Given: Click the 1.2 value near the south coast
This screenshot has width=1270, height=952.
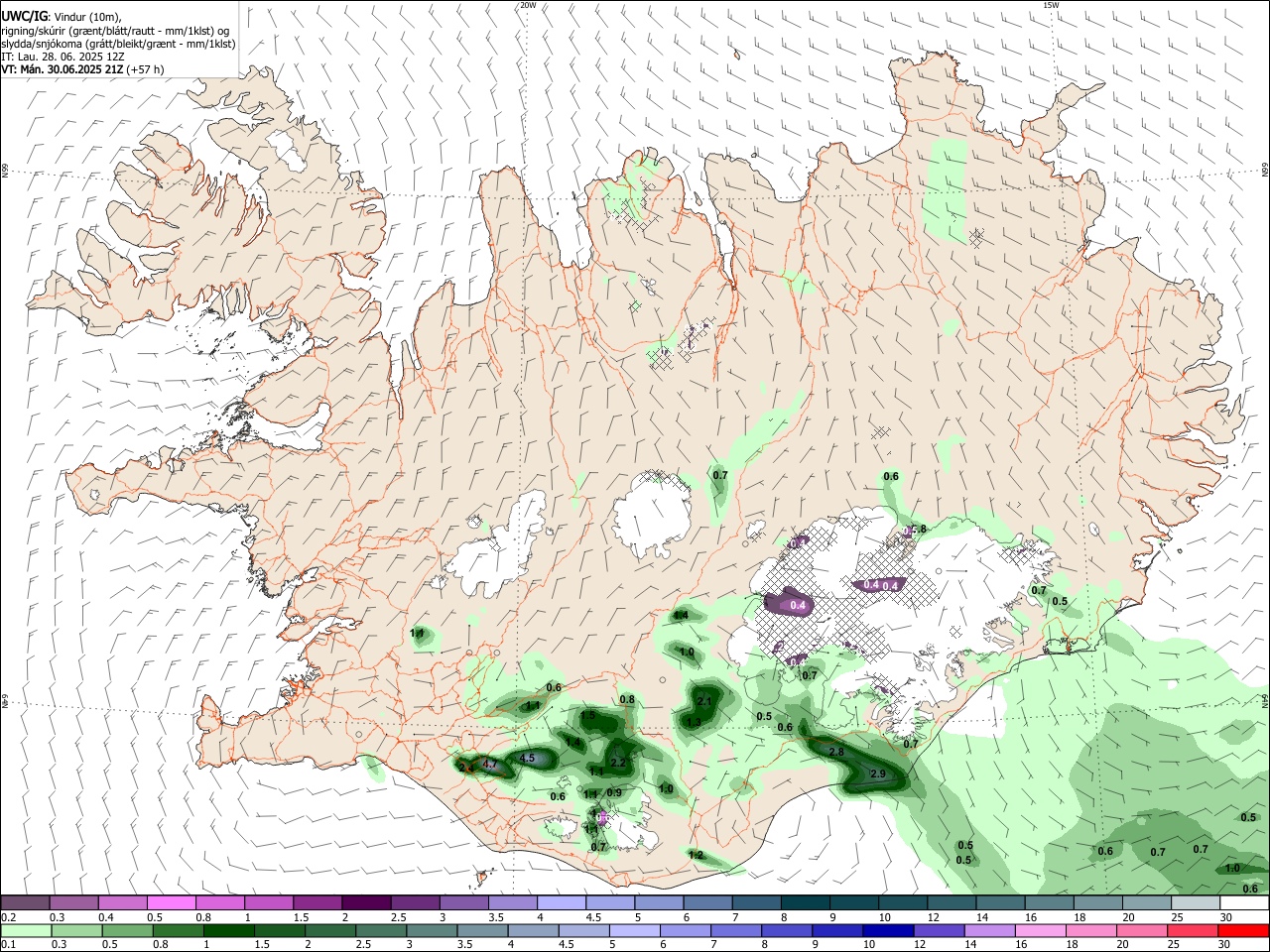Looking at the screenshot, I should coord(696,855).
